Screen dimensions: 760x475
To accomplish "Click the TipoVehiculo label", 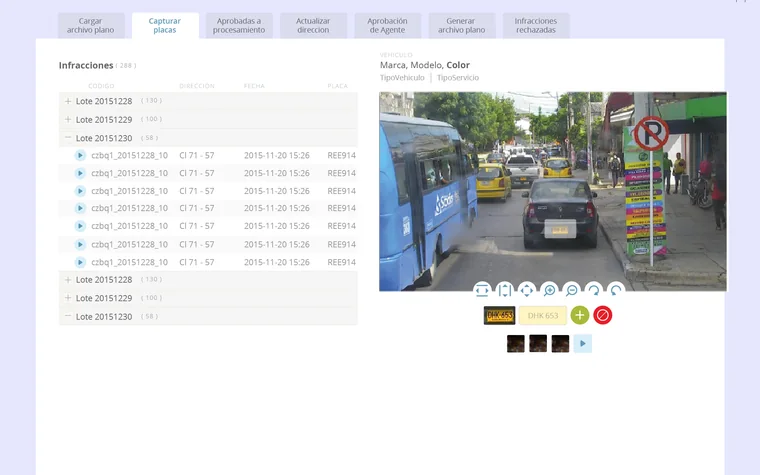I will 402,78.
